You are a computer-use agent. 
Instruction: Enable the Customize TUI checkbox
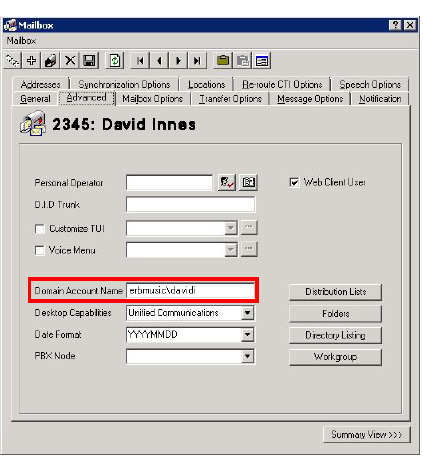[40, 229]
